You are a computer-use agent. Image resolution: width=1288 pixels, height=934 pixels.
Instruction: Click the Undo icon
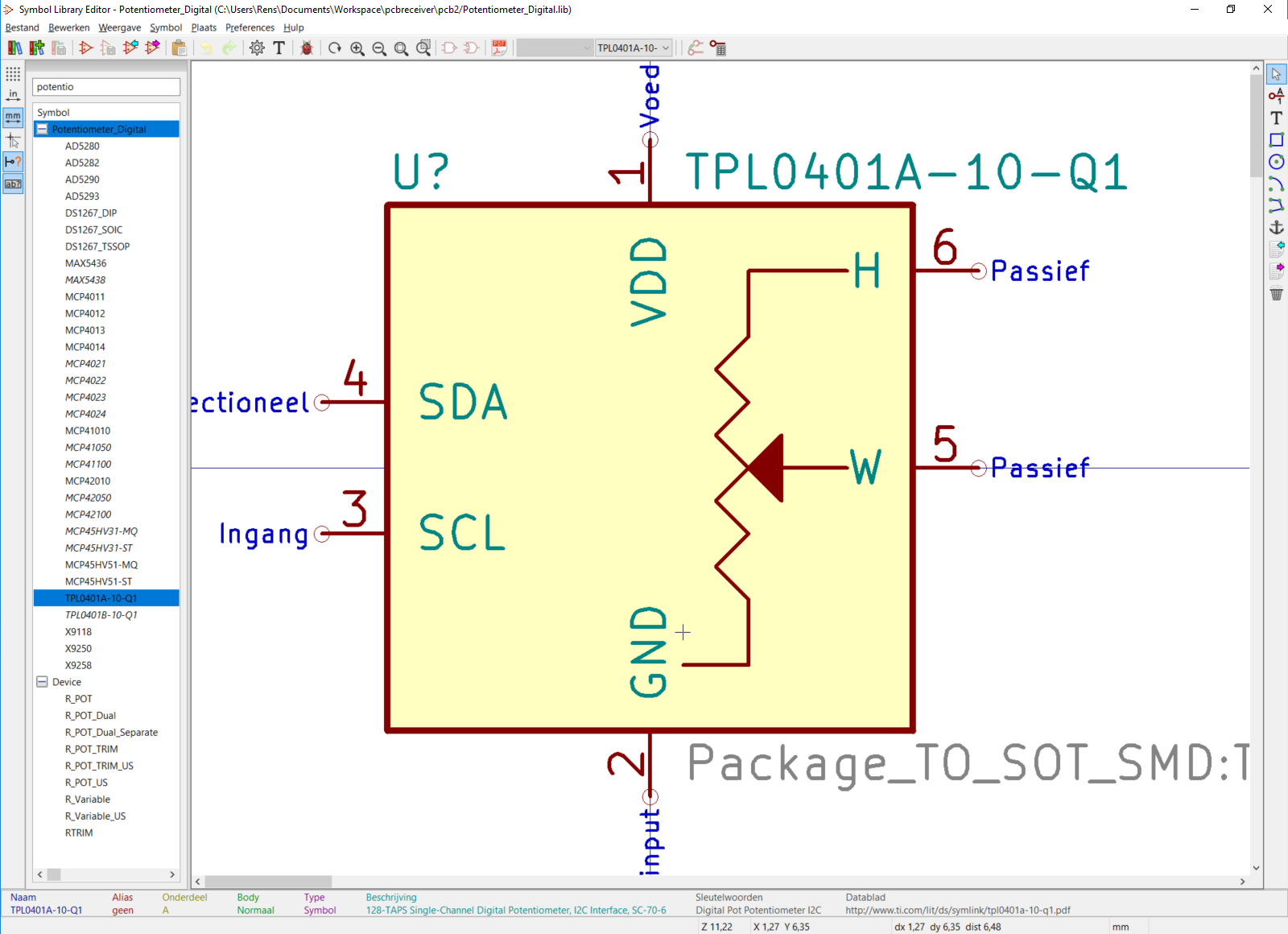pyautogui.click(x=208, y=48)
